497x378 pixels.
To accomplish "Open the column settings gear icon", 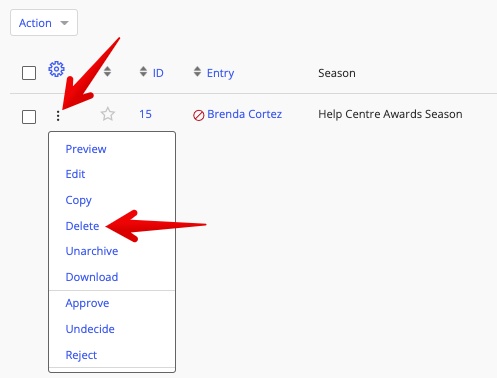I will [56, 69].
